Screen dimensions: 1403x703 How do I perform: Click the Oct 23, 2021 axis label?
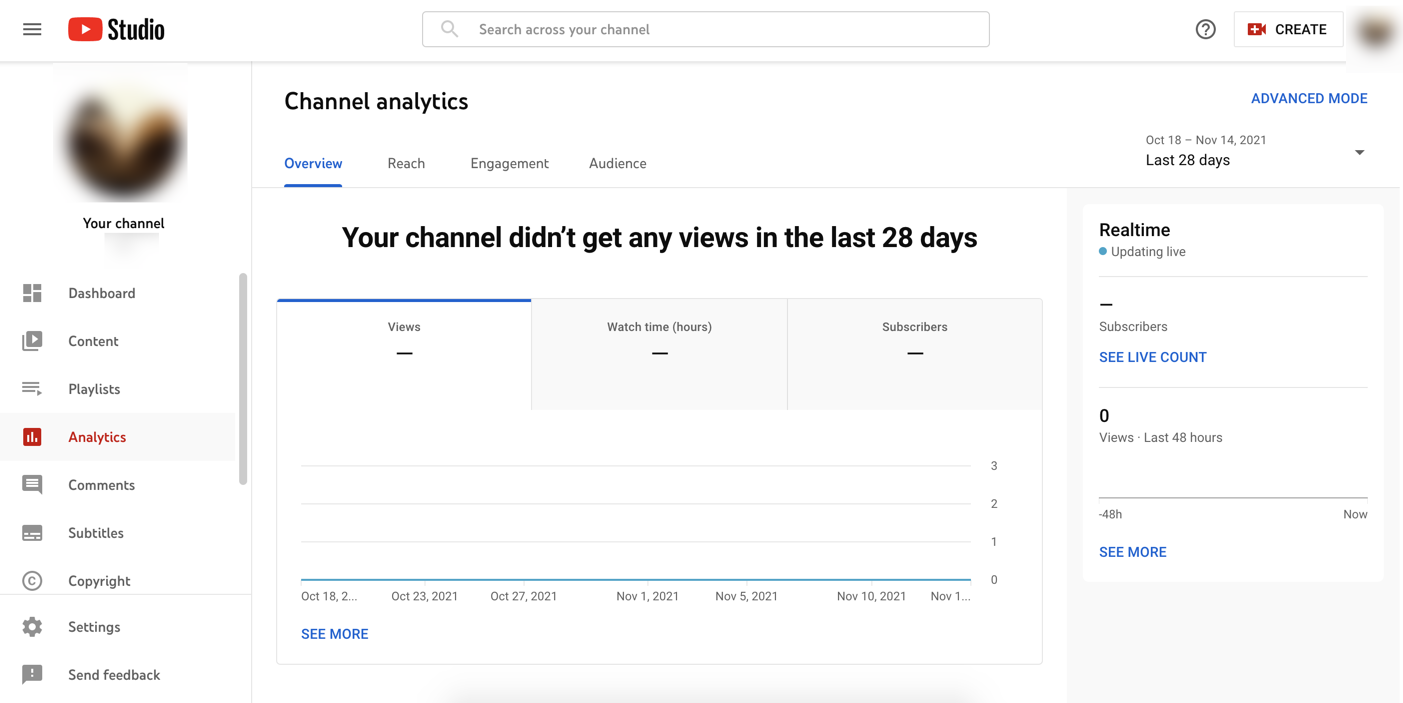[425, 596]
